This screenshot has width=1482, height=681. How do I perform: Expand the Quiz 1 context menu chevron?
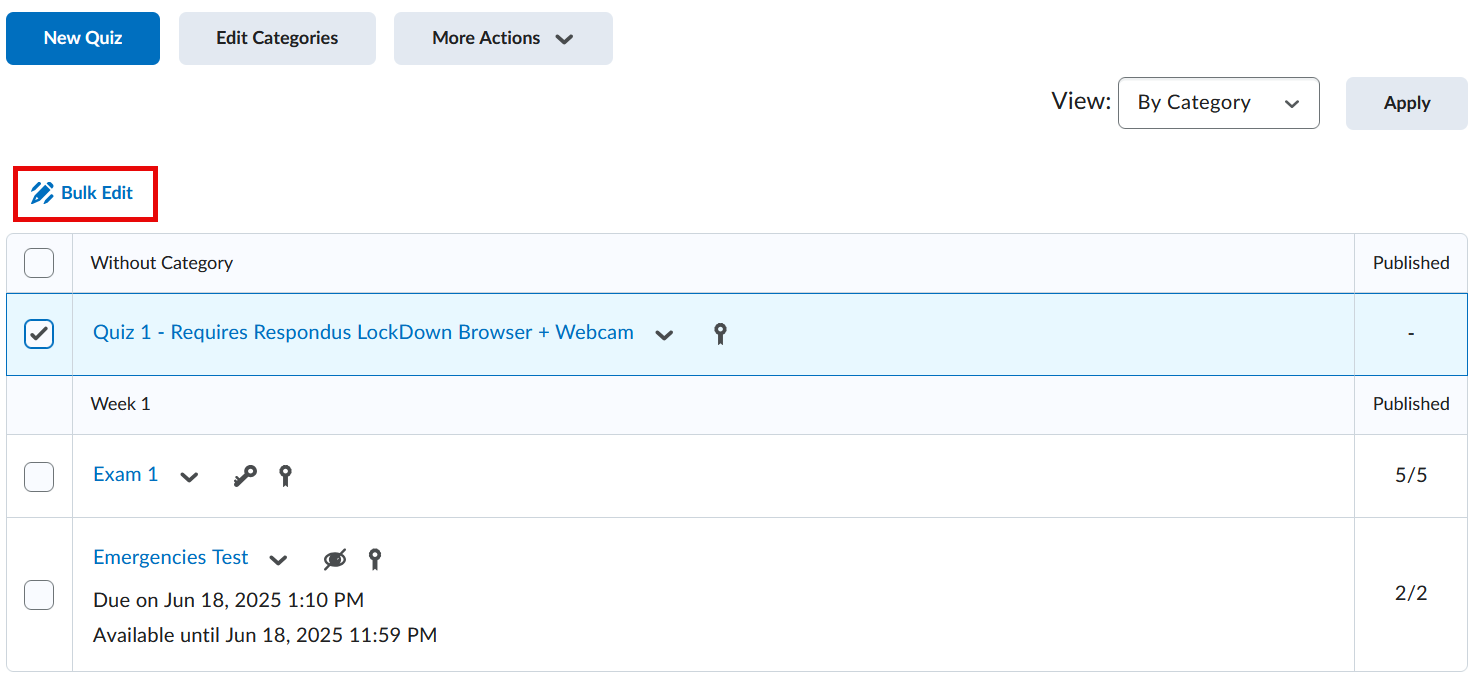click(x=664, y=335)
